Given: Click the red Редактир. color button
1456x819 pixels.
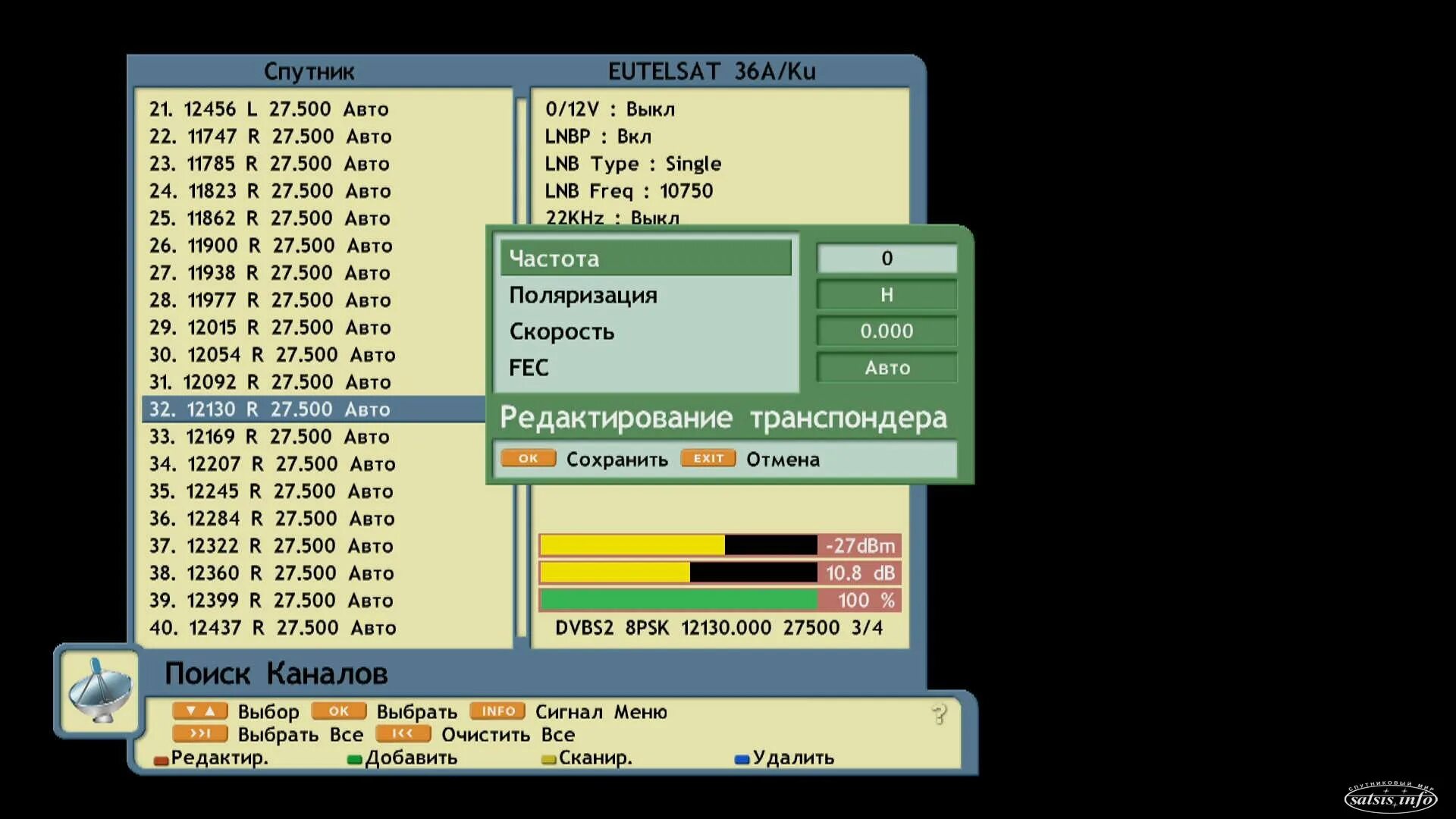Looking at the screenshot, I should (x=161, y=760).
